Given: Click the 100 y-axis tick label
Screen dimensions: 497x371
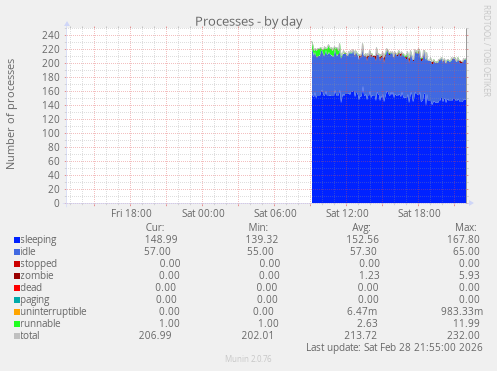Looking at the screenshot, I should (51, 133).
